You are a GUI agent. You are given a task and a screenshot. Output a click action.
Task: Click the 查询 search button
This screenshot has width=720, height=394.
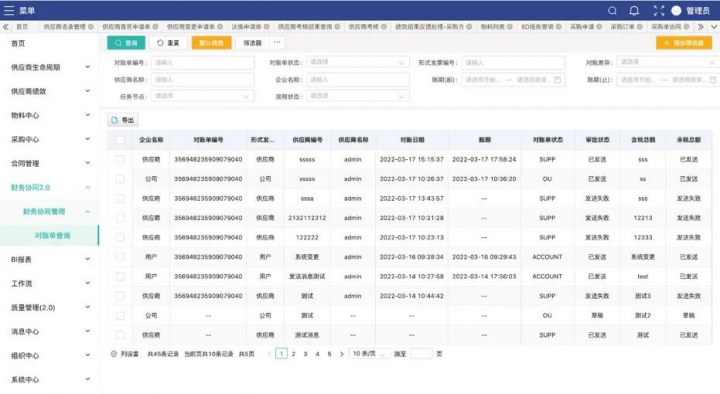[x=126, y=43]
